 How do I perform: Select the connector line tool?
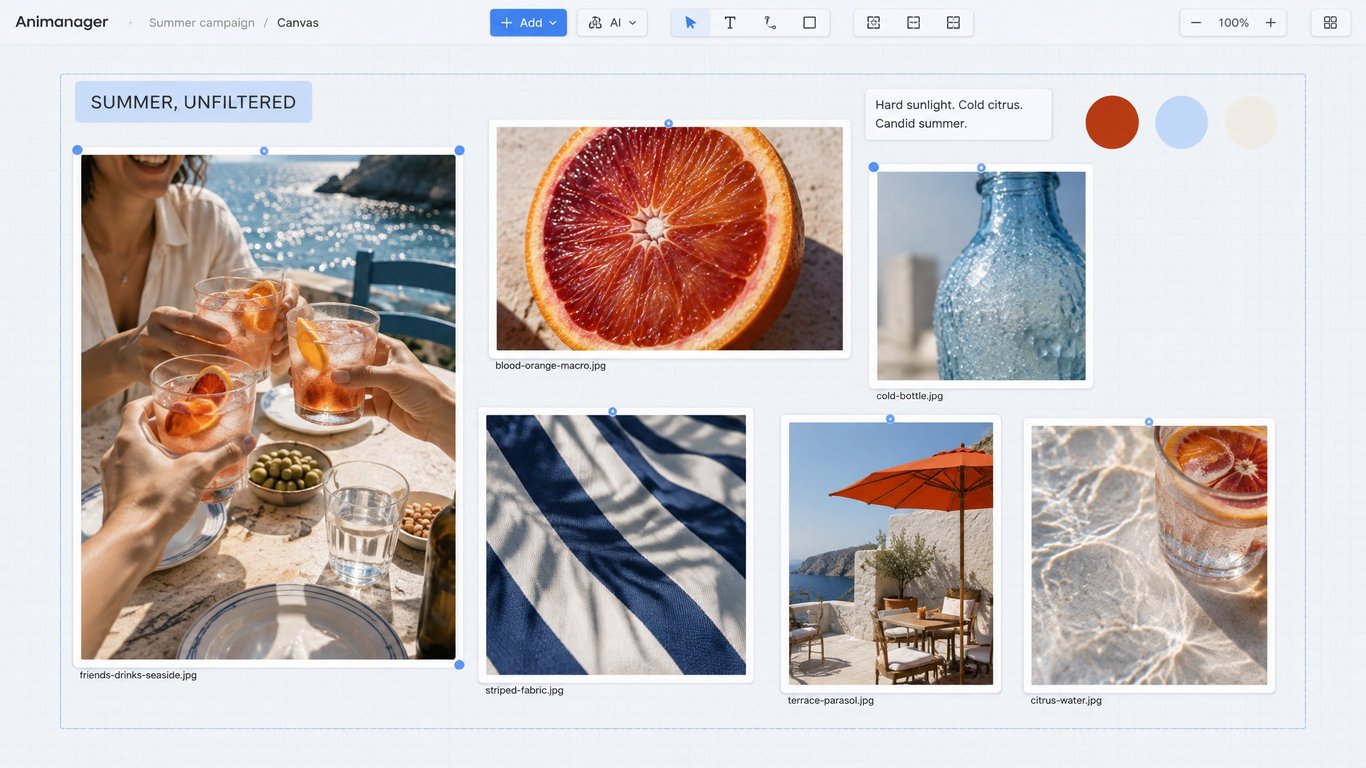click(x=770, y=23)
